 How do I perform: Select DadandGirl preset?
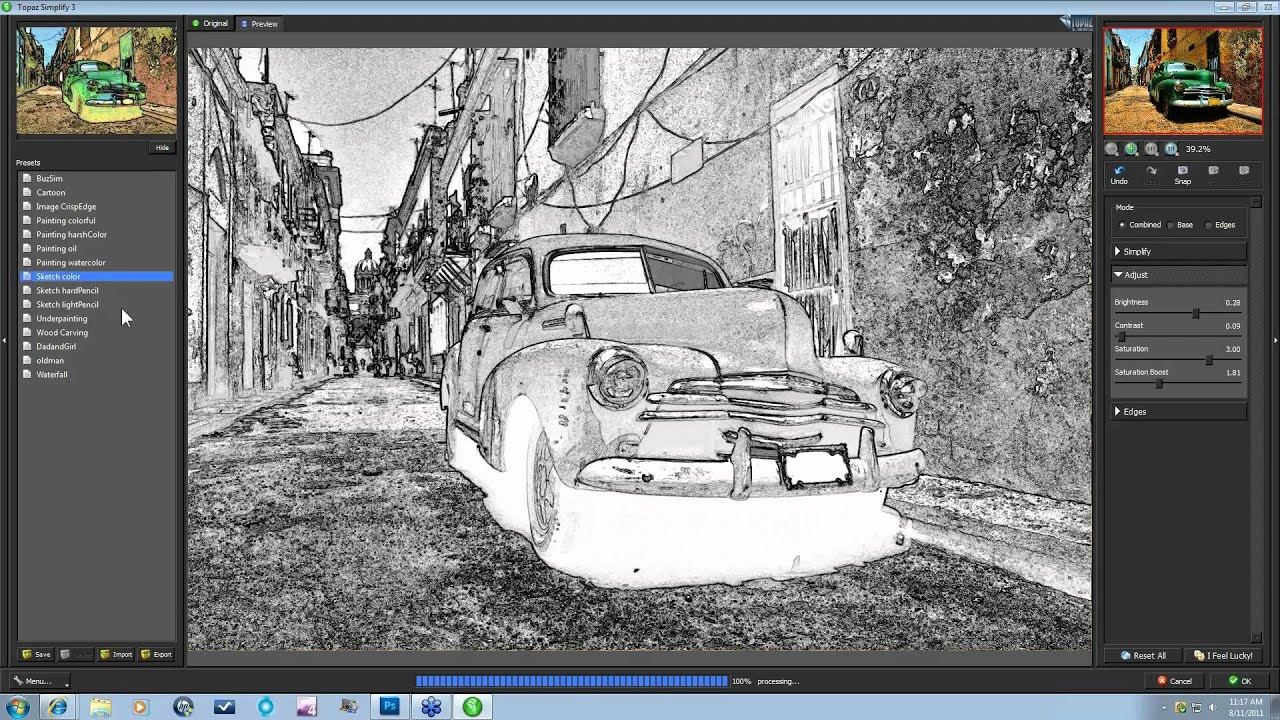coord(96,346)
